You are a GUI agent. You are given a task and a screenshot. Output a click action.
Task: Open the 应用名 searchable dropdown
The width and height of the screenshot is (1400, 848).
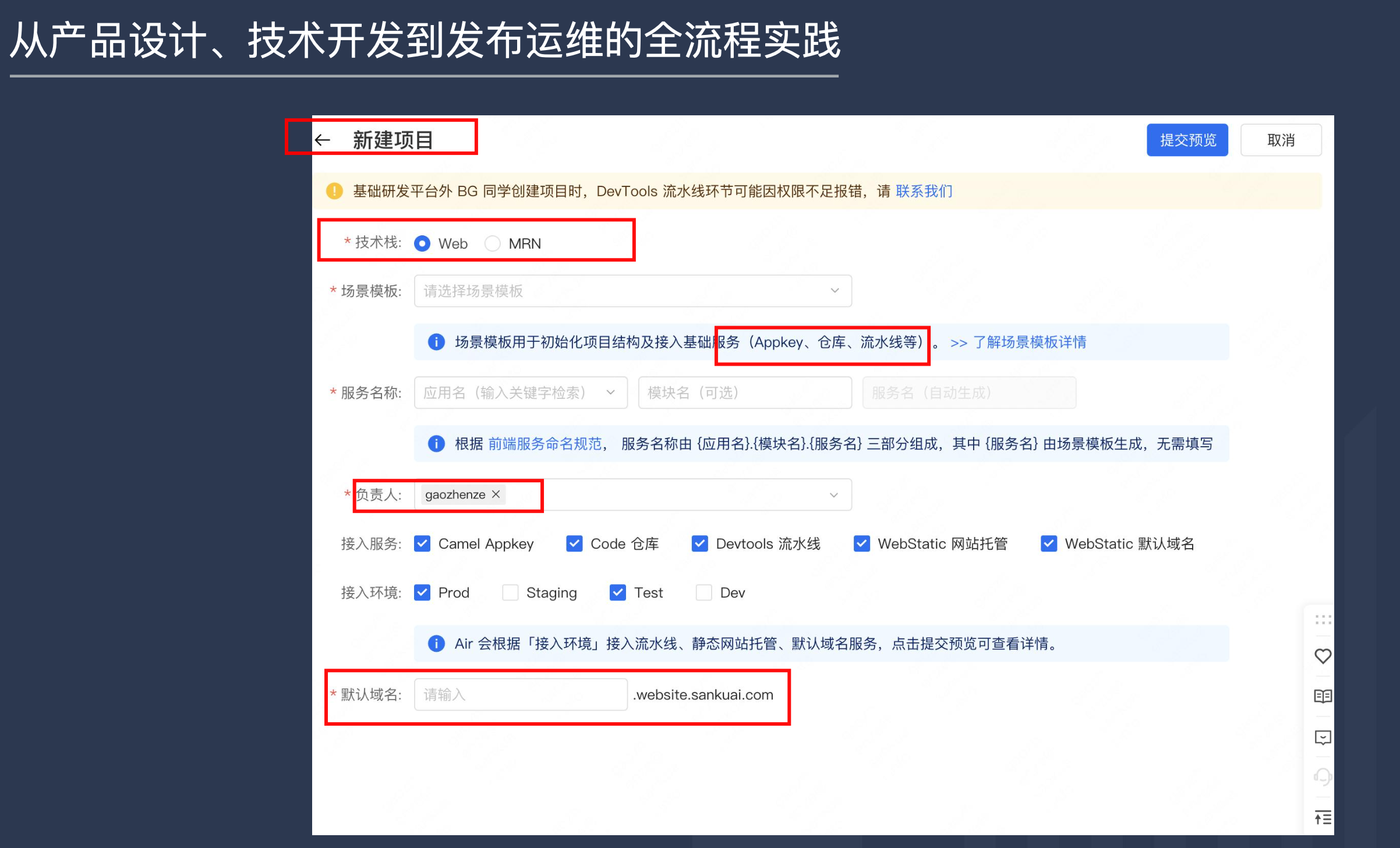[521, 393]
